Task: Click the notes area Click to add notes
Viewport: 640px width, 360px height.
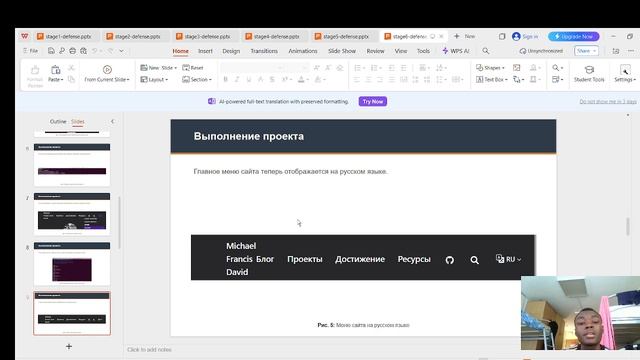Action: point(149,350)
